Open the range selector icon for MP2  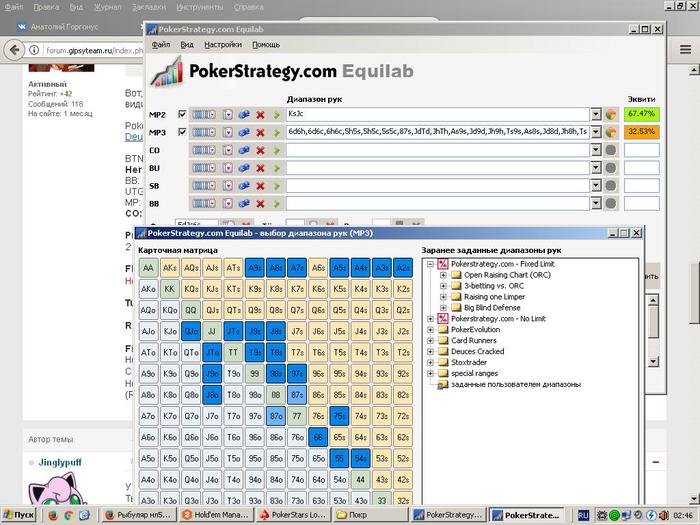[204, 115]
